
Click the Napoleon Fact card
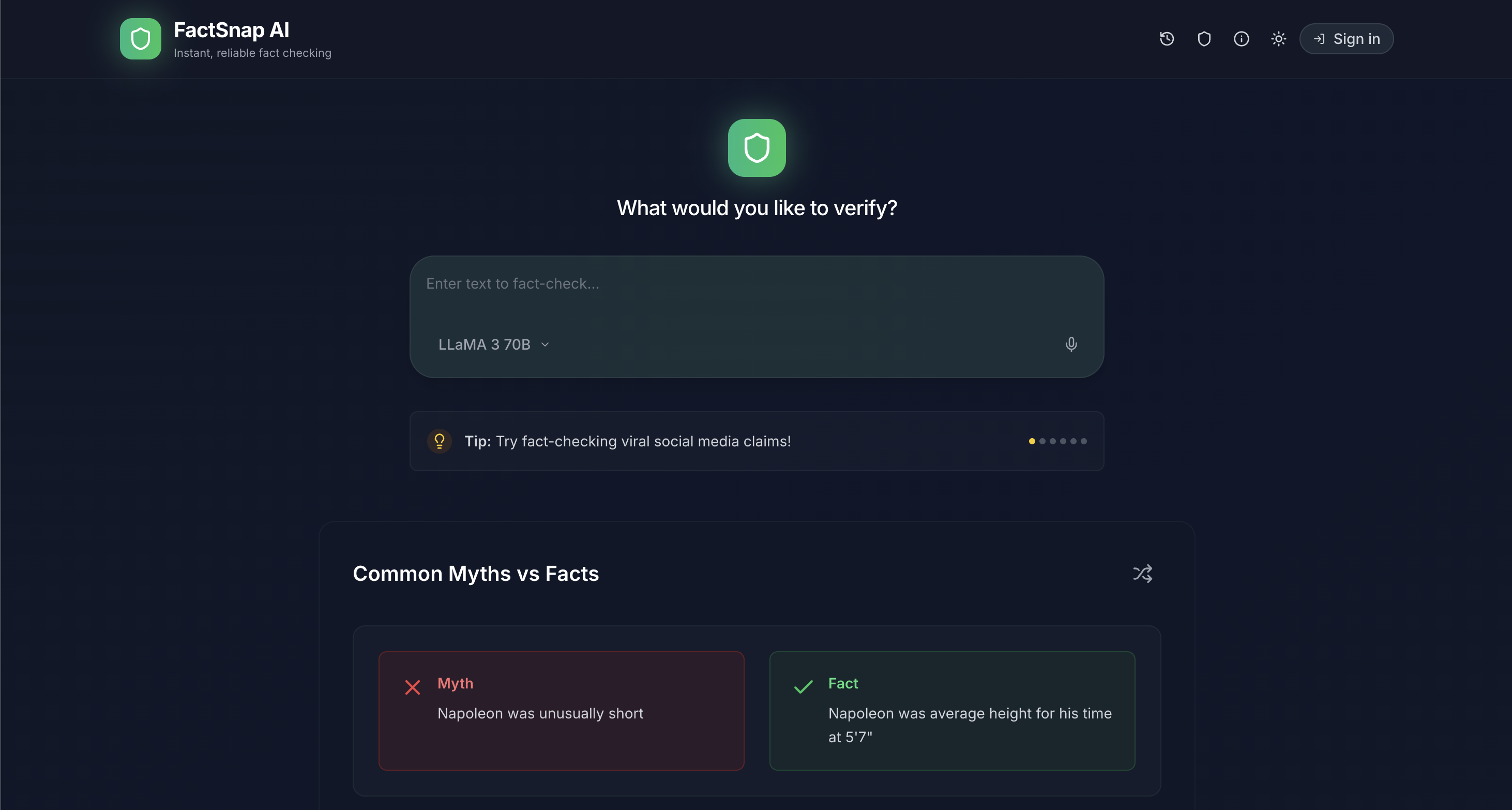[x=952, y=711]
